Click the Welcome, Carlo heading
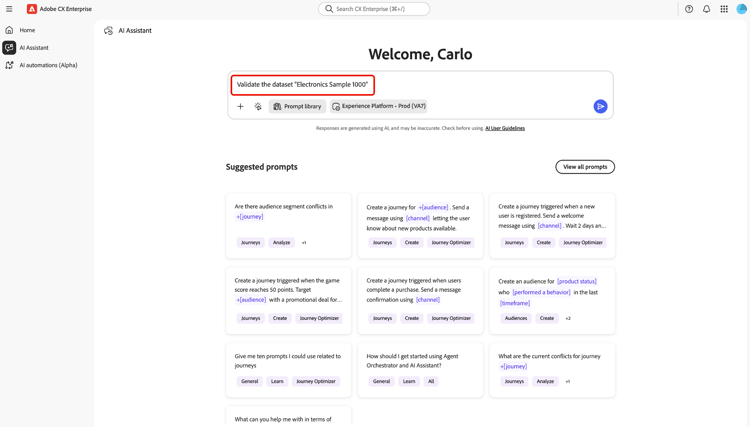This screenshot has width=750, height=427. coord(420,54)
